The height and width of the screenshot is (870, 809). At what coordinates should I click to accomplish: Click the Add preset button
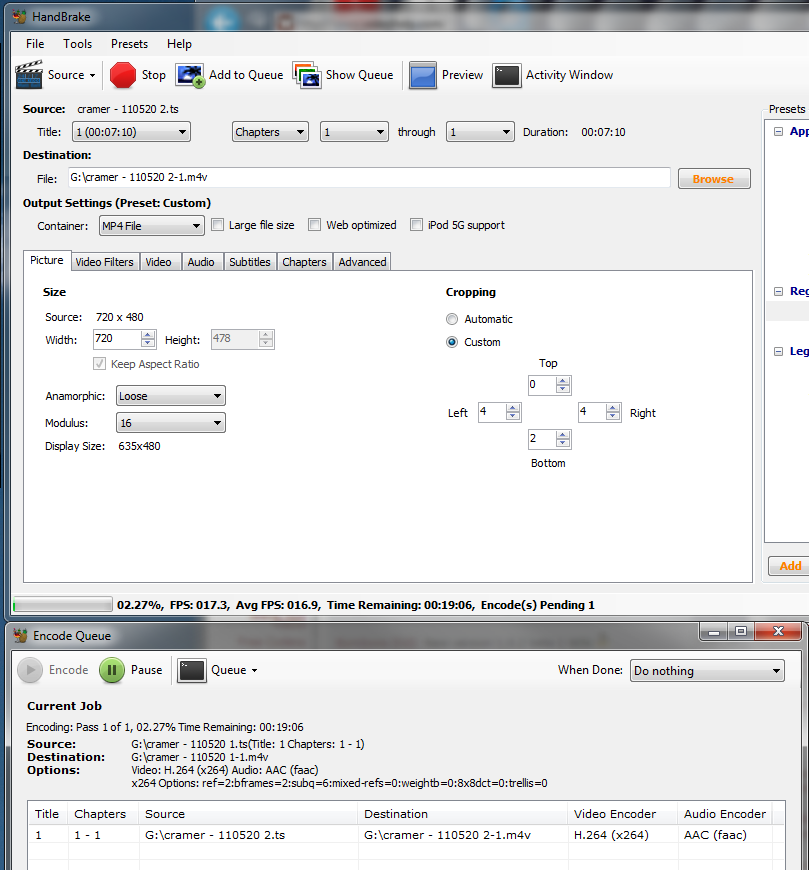click(789, 566)
